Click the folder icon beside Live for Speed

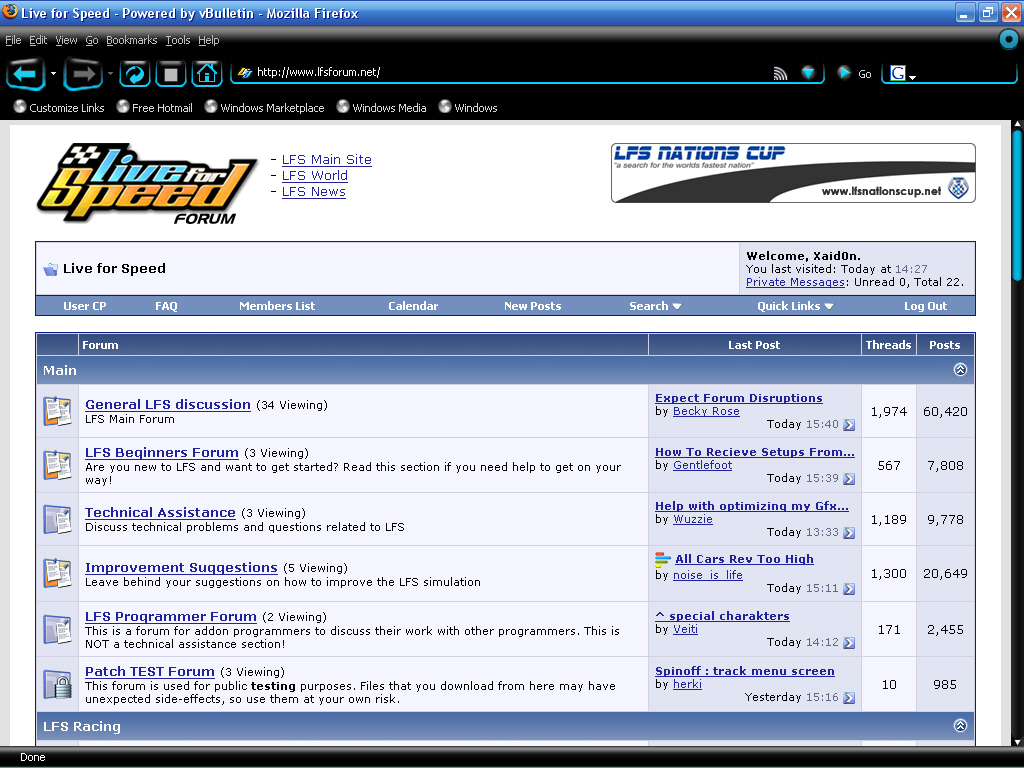[50, 269]
